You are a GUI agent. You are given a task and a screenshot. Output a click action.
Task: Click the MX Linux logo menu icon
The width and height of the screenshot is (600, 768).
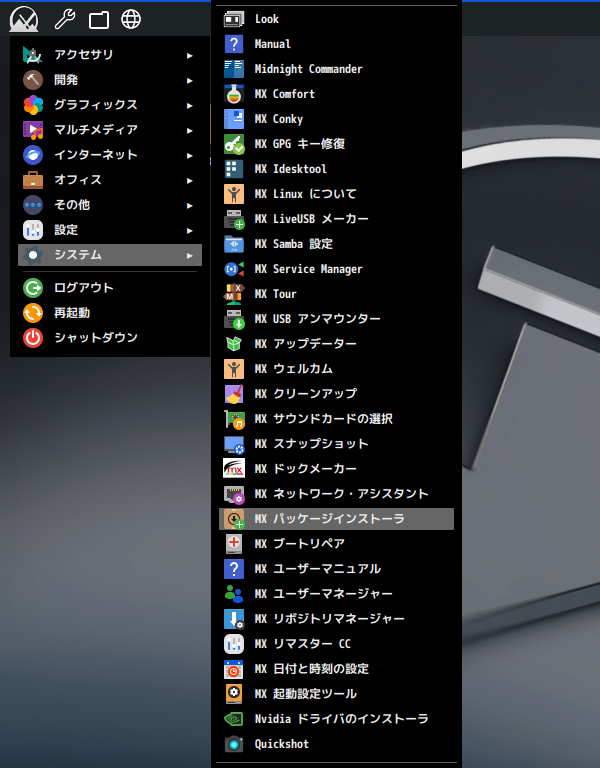point(24,19)
